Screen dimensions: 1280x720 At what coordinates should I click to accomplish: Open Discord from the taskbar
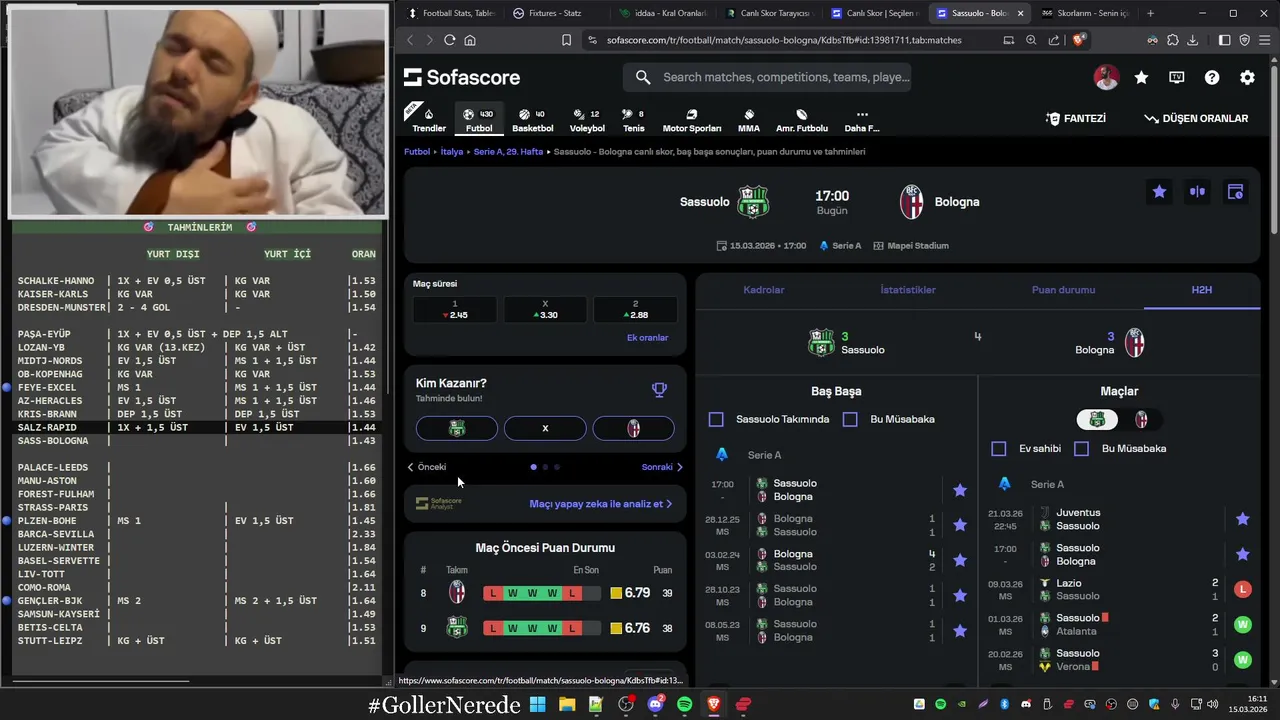point(655,705)
